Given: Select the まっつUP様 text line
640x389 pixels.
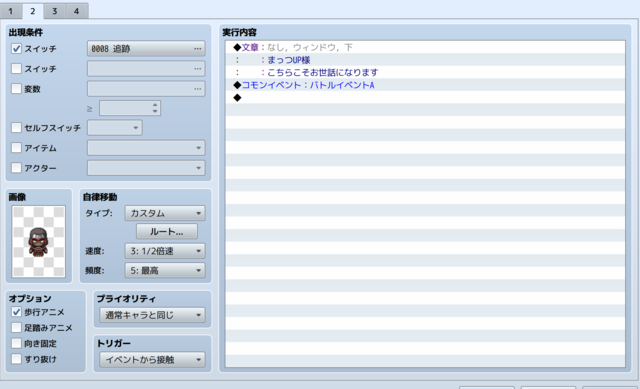Looking at the screenshot, I should (425, 60).
